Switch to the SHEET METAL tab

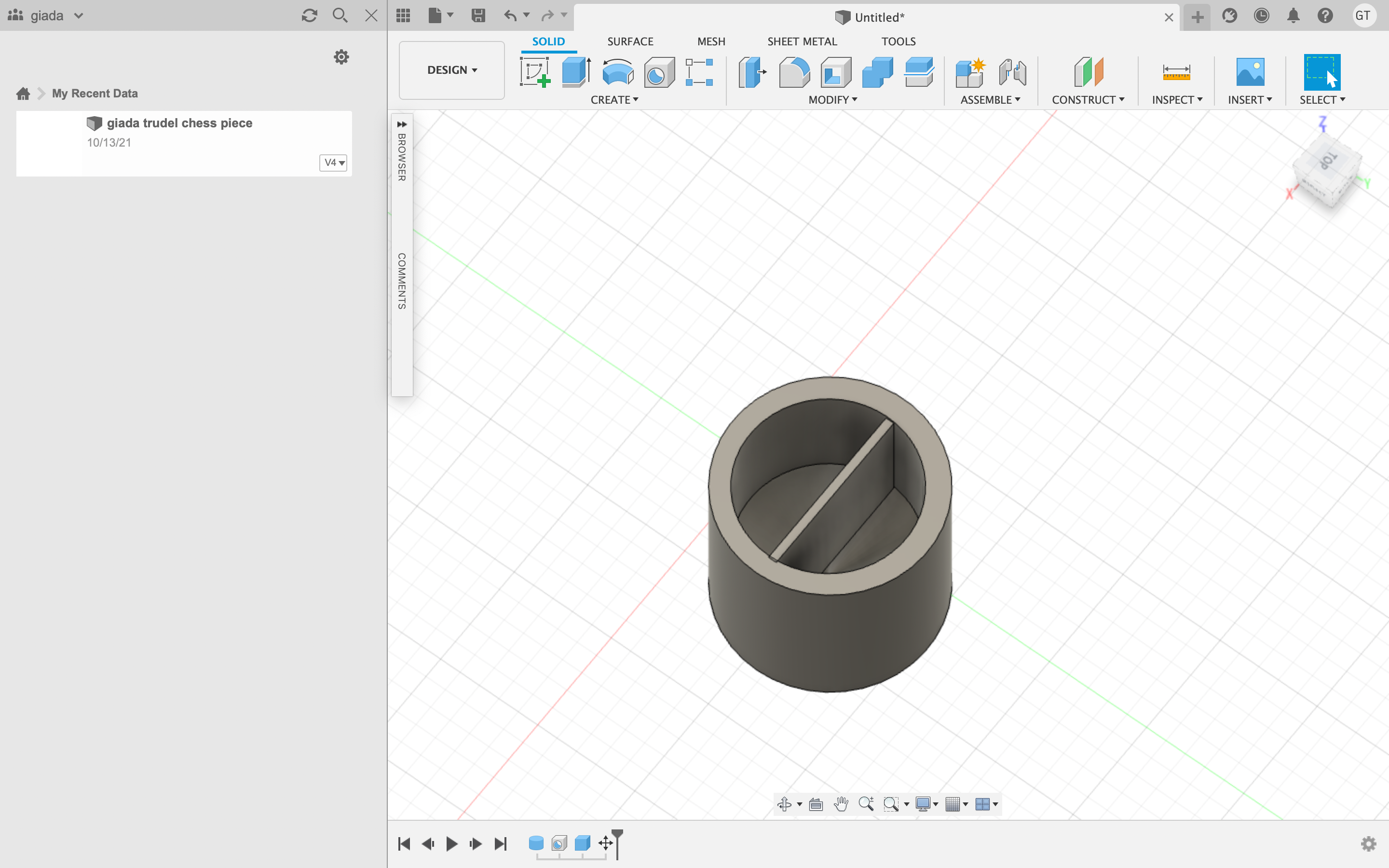802,41
